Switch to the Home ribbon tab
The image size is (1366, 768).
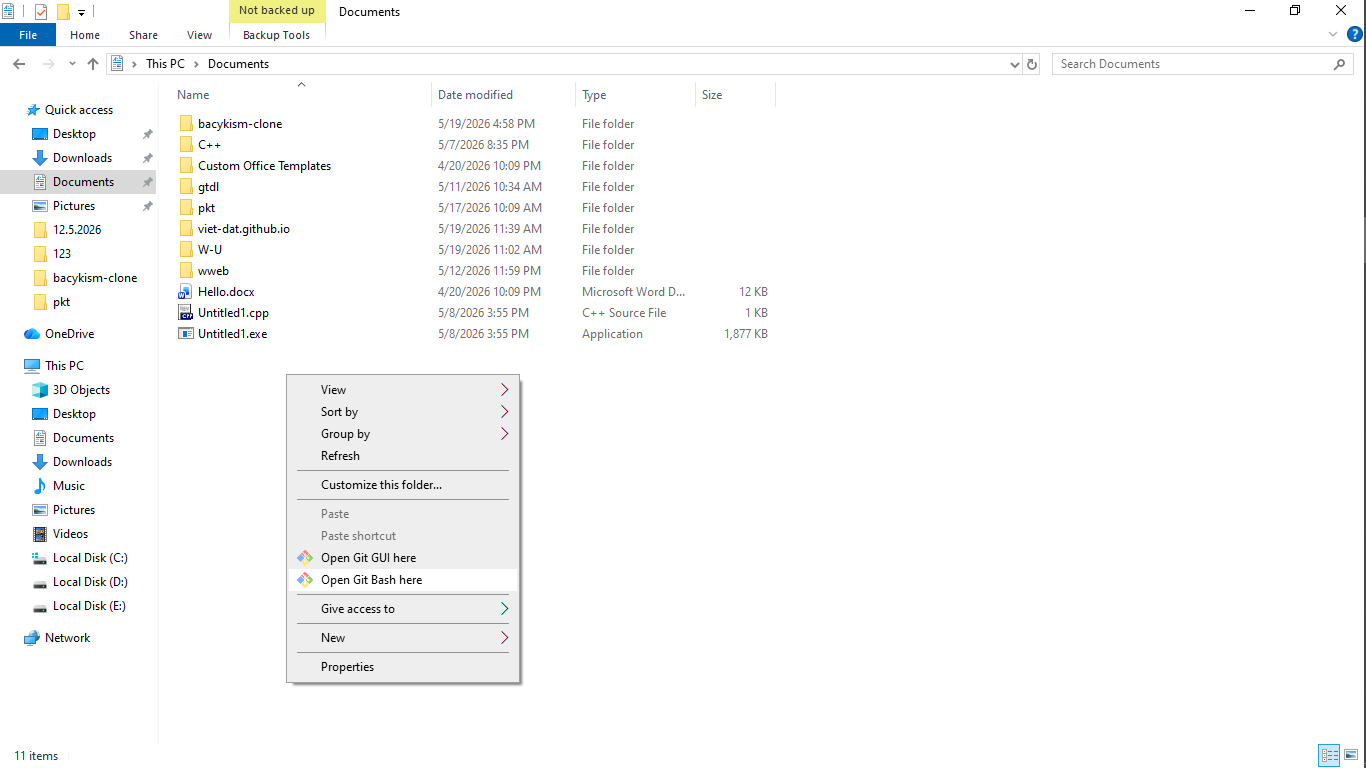(85, 35)
